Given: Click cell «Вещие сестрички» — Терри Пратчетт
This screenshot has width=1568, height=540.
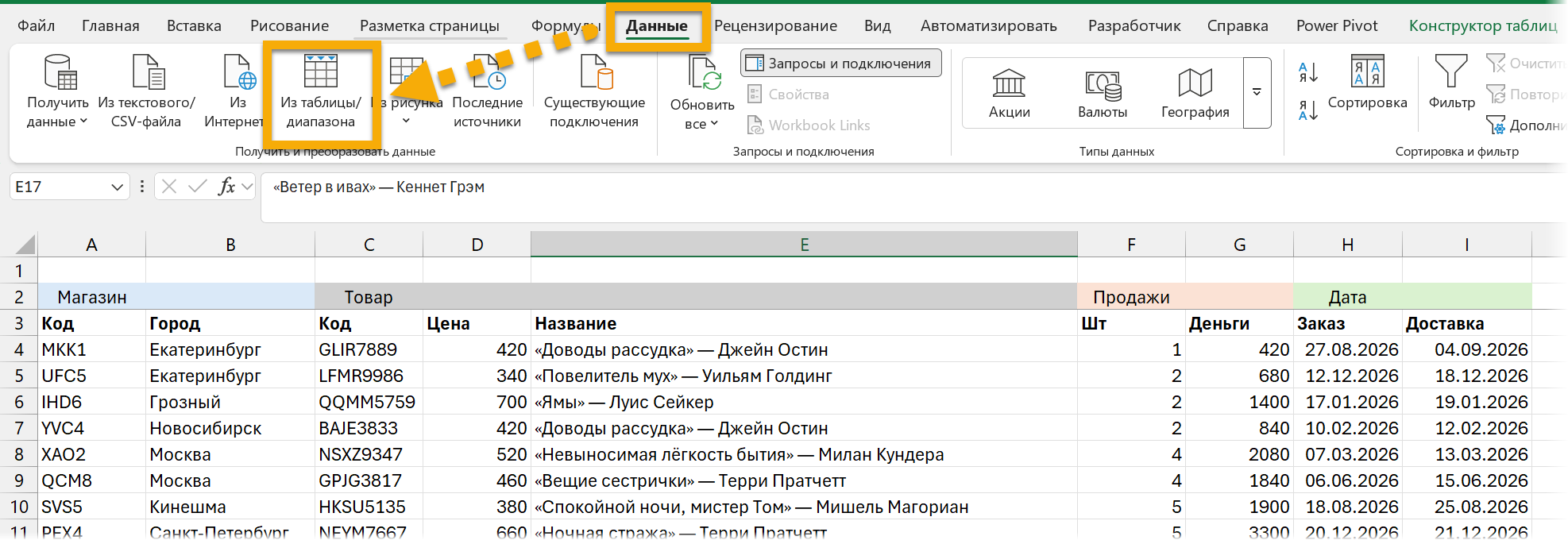Looking at the screenshot, I should tap(804, 480).
